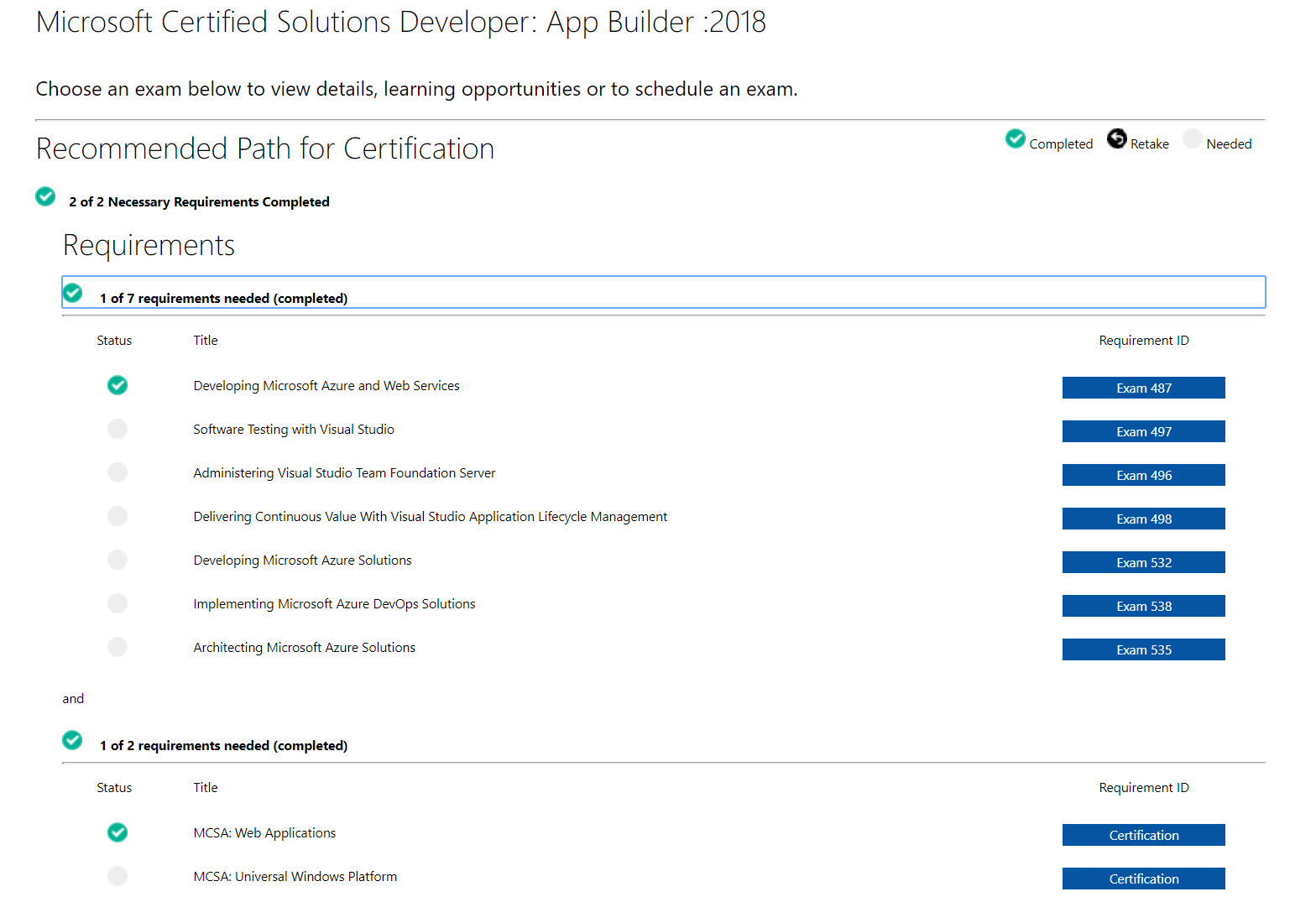Image resolution: width=1316 pixels, height=923 pixels.
Task: Select title Implementing Microsoft Azure DevOps Solutions
Action: coord(334,604)
